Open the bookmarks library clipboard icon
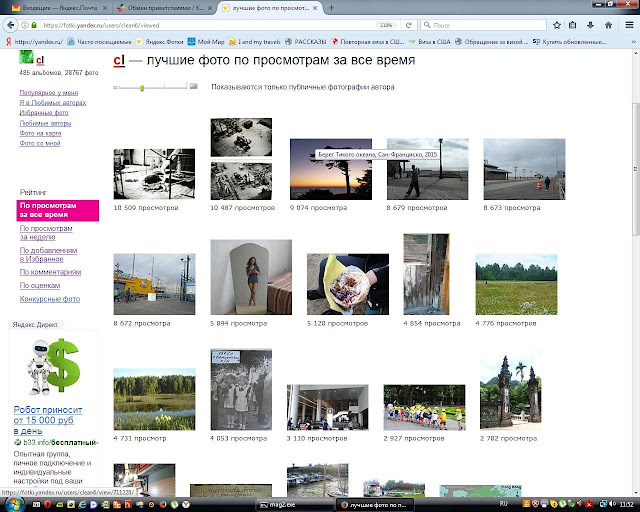This screenshot has height=512, width=640. (x=573, y=25)
